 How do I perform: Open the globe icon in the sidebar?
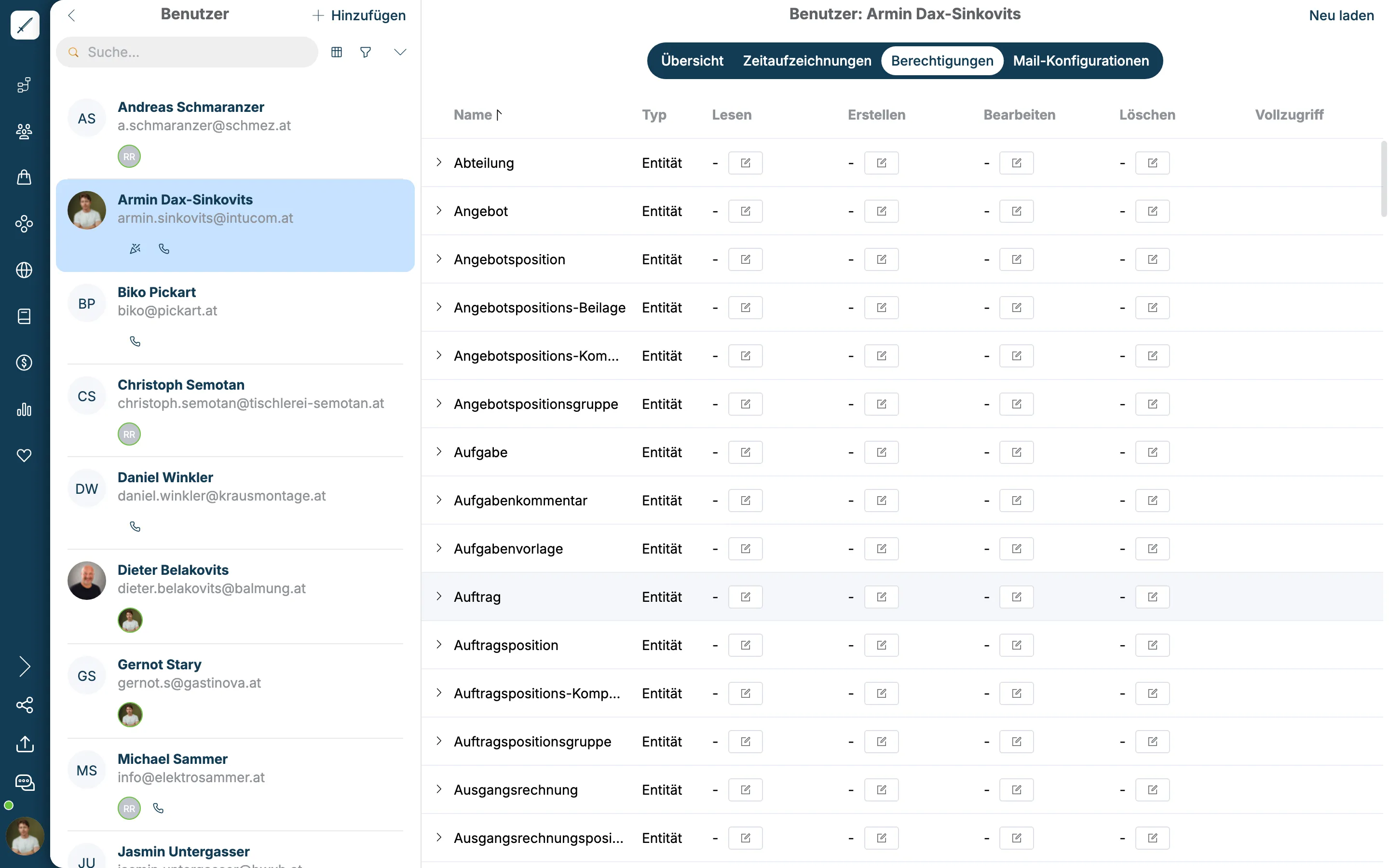coord(24,270)
